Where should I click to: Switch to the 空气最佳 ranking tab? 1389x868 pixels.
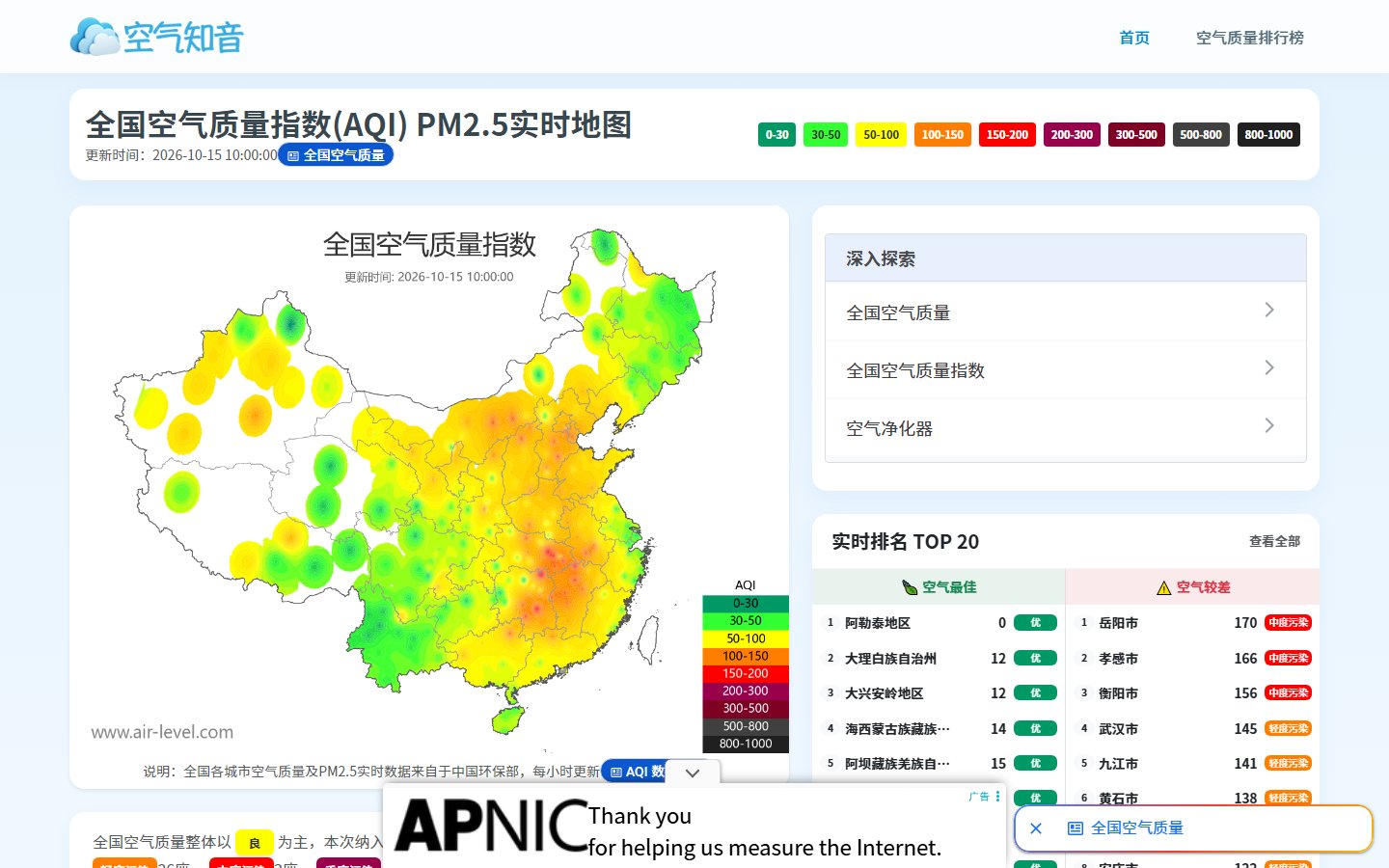coord(939,586)
